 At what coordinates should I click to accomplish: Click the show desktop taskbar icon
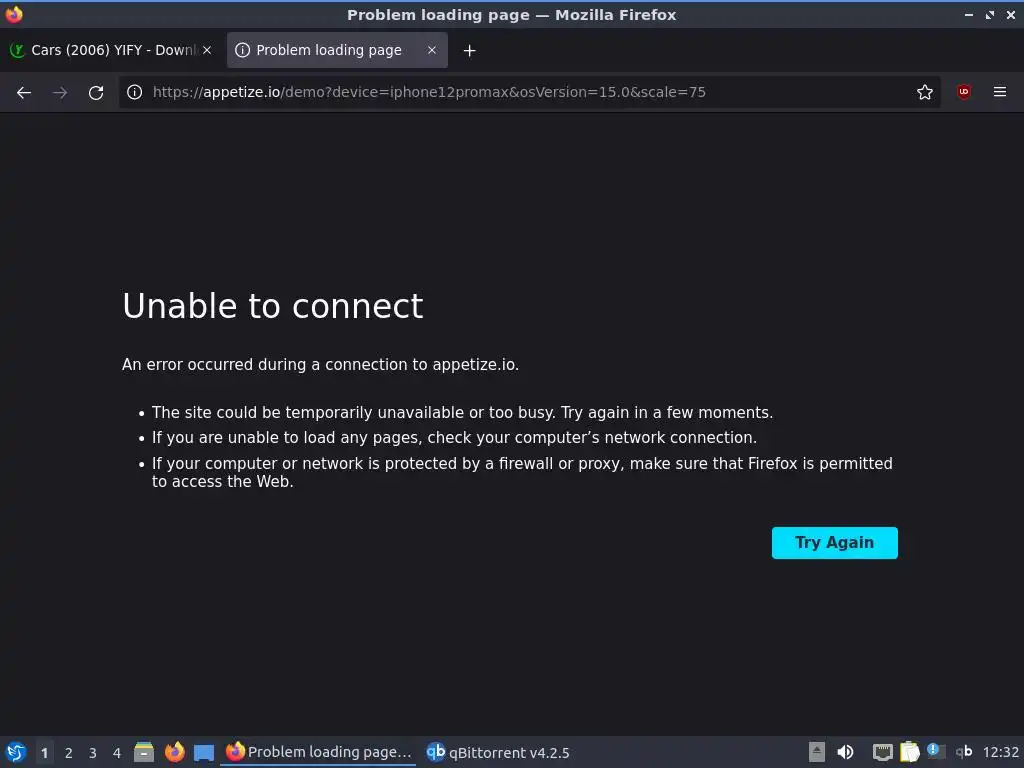pos(204,753)
